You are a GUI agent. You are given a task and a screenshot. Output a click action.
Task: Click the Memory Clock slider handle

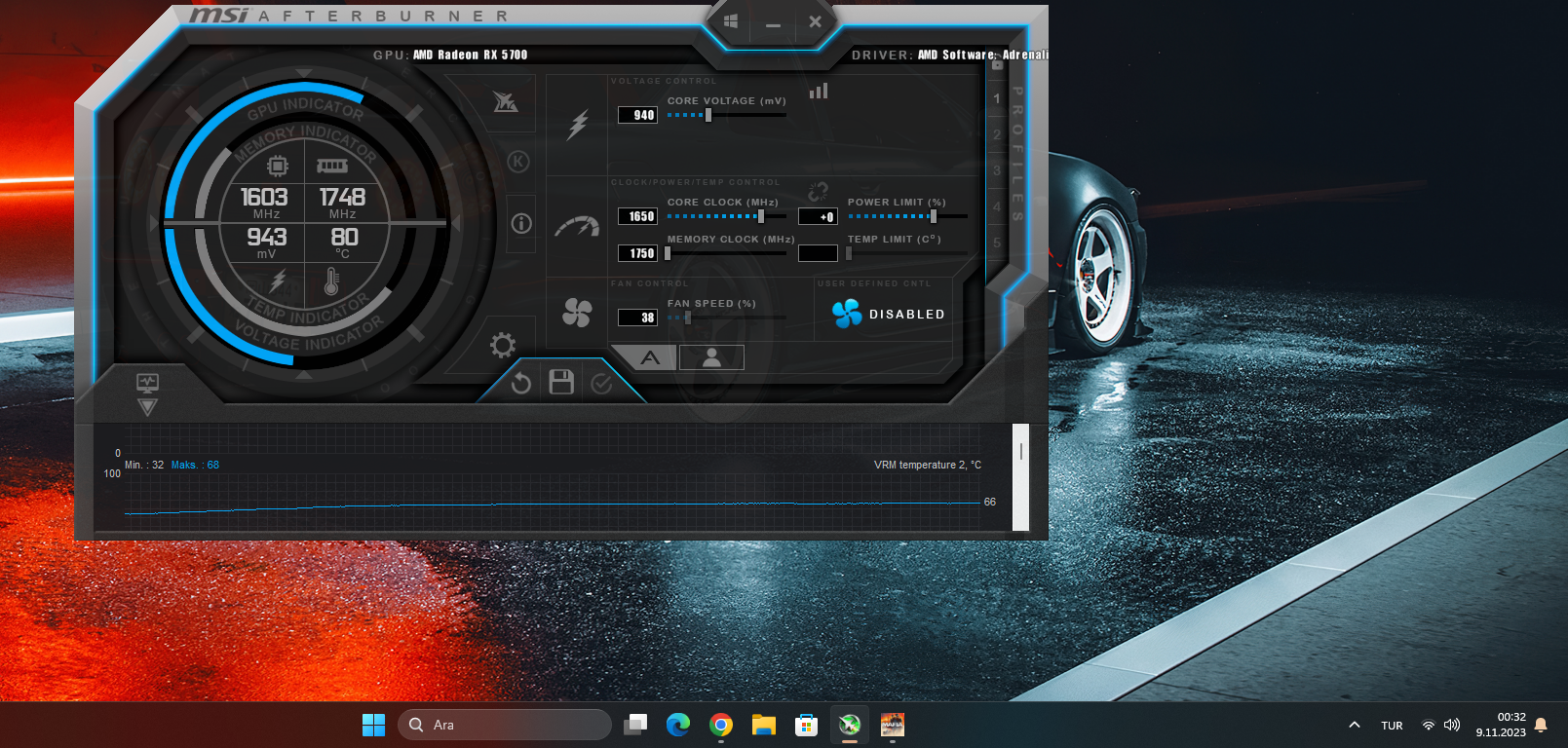click(x=668, y=253)
